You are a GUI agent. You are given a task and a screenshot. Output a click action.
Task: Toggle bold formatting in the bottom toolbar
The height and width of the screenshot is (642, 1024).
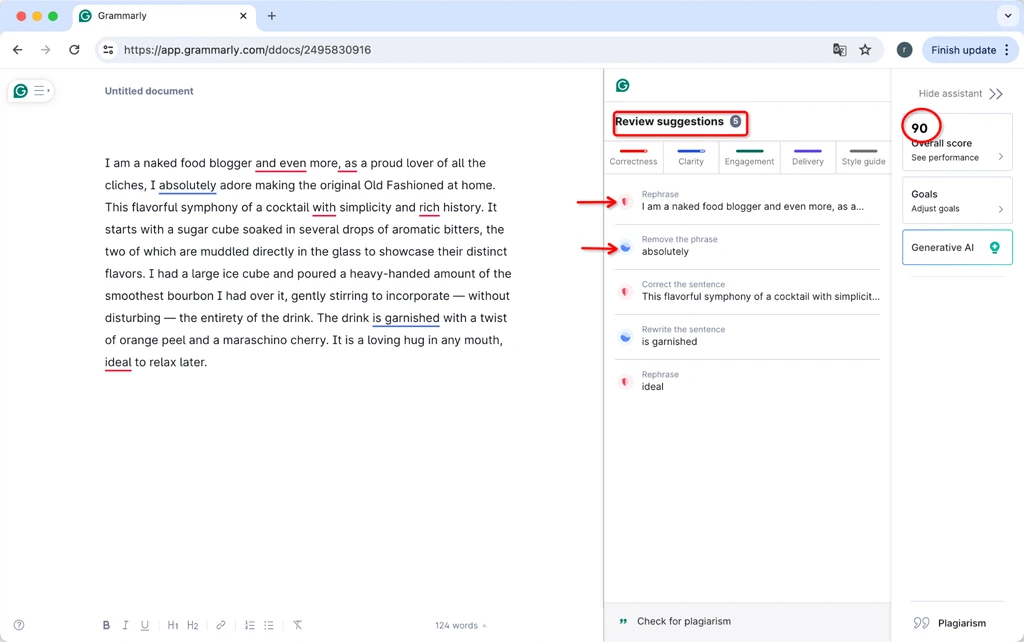pyautogui.click(x=106, y=625)
